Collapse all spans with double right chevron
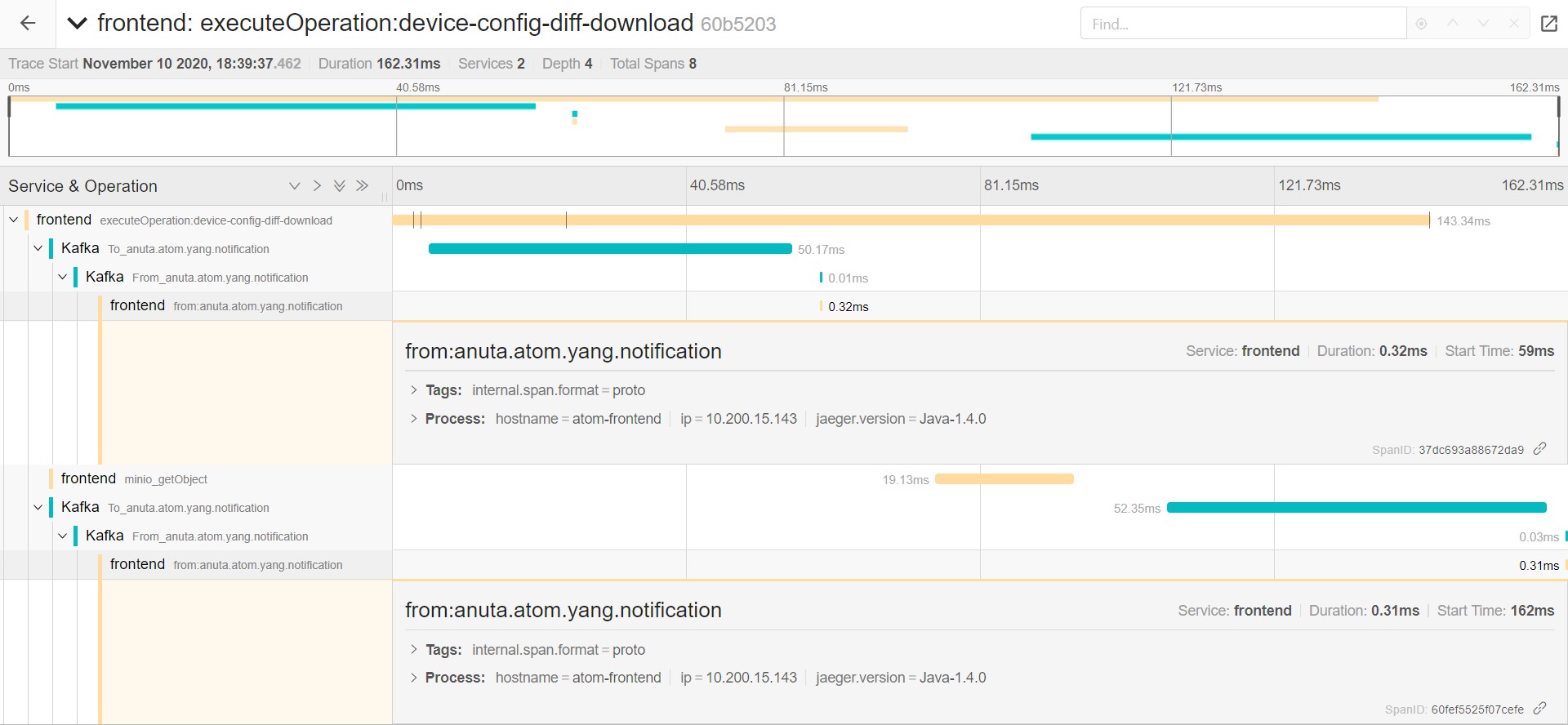 [363, 186]
